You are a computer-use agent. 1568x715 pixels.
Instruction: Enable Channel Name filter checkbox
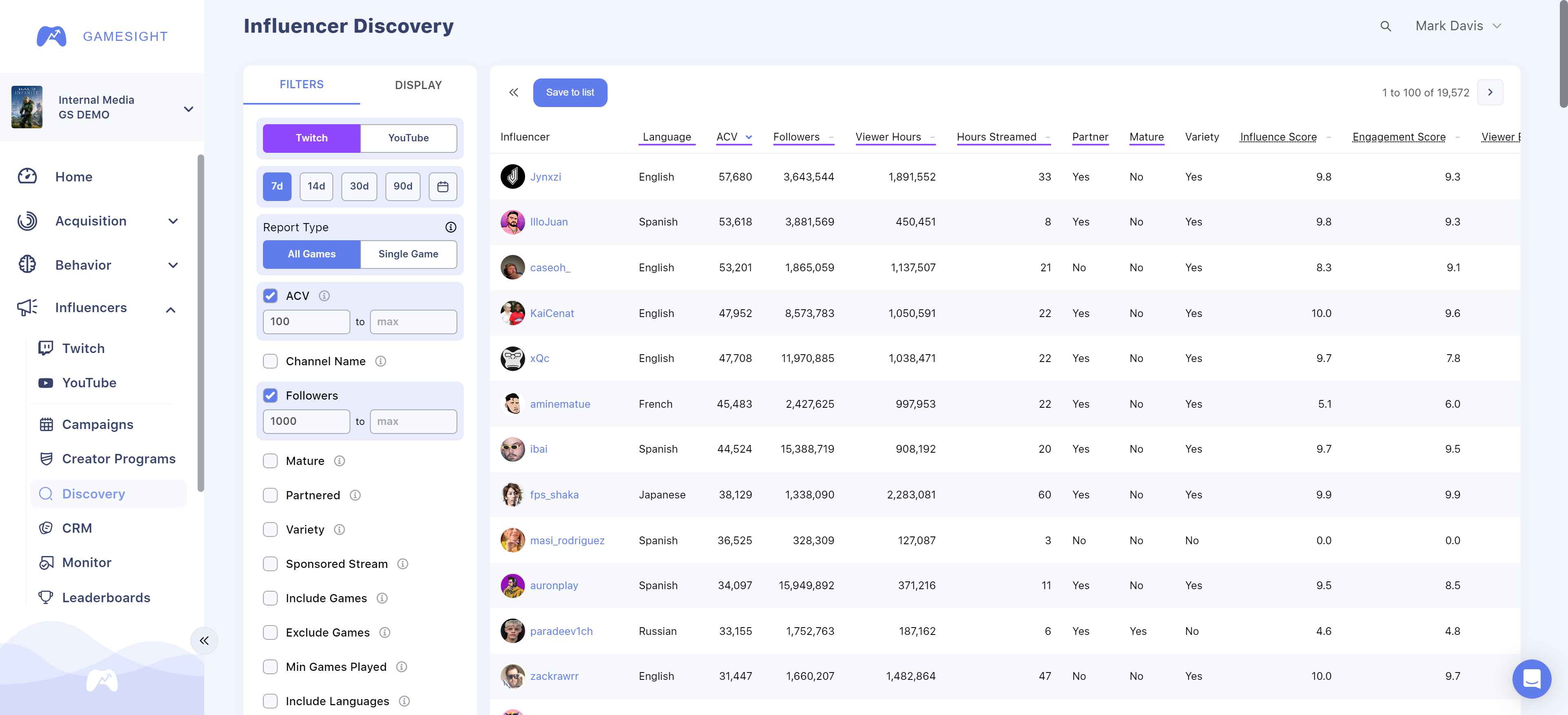(x=270, y=361)
